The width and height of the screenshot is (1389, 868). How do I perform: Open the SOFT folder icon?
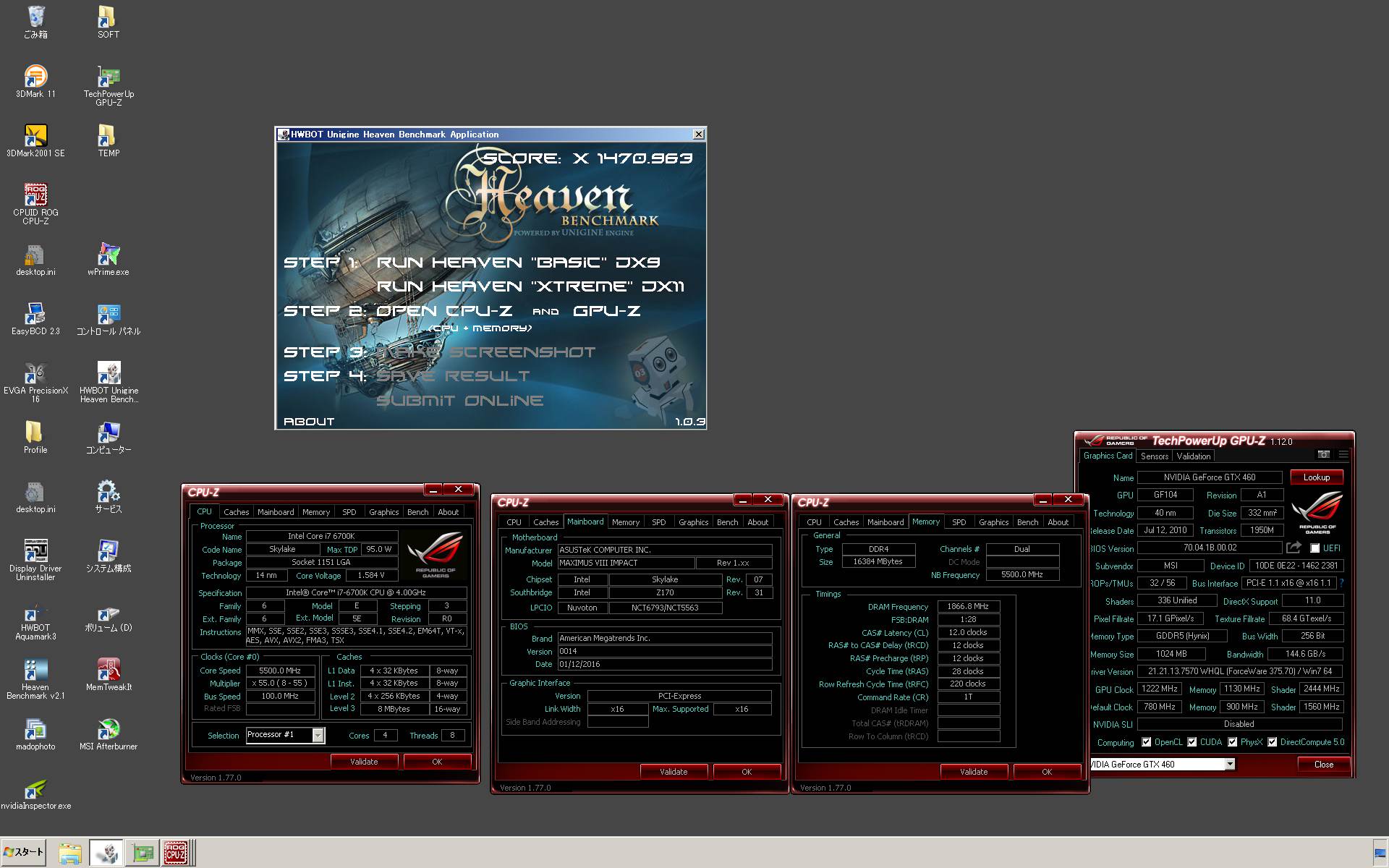click(x=108, y=22)
